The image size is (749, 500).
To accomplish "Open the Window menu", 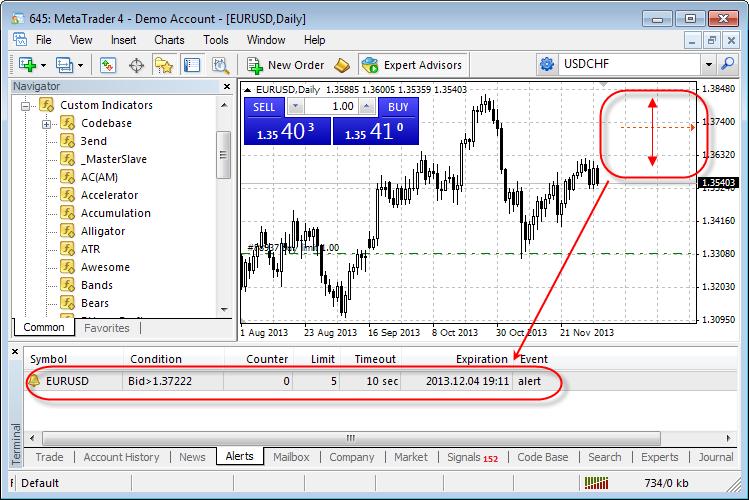I will [266, 40].
